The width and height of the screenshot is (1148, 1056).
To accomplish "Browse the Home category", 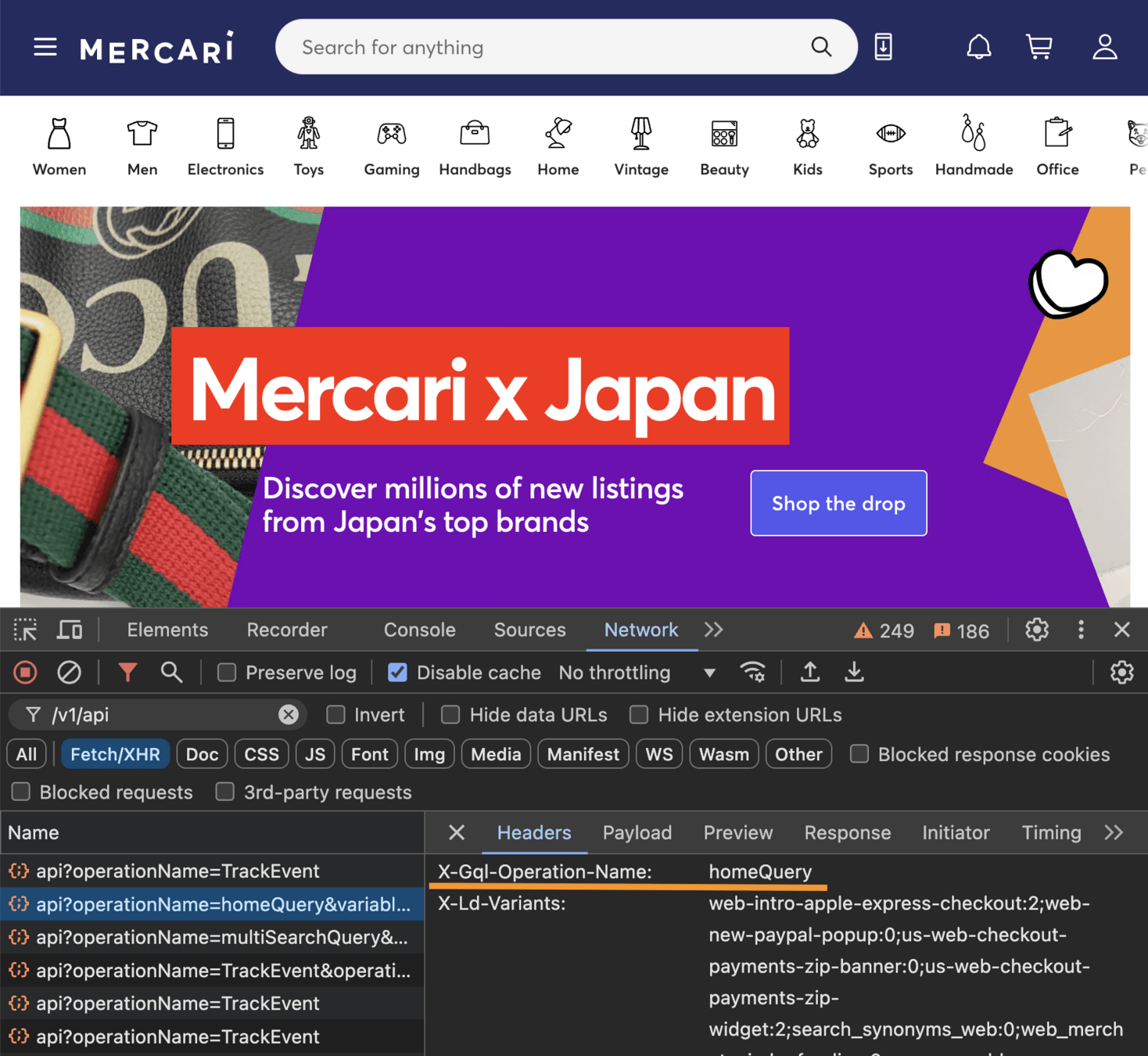I will [x=558, y=147].
